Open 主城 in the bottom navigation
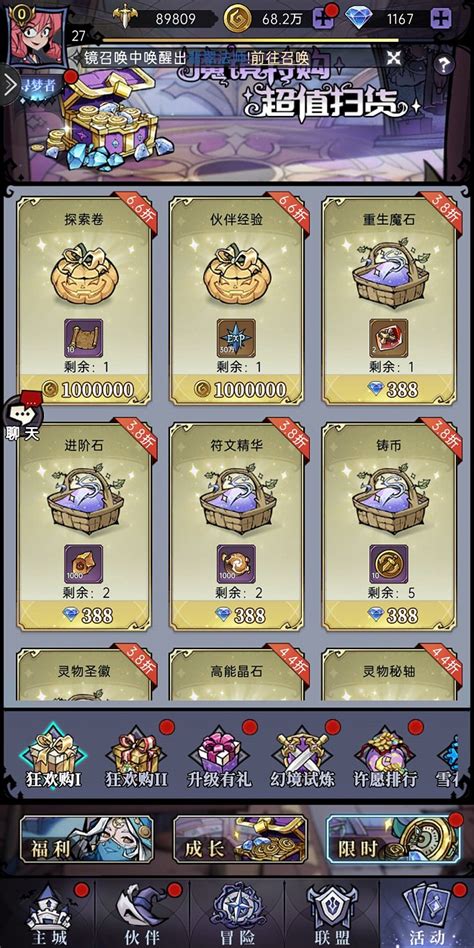Viewport: 474px width, 948px height. (x=53, y=914)
